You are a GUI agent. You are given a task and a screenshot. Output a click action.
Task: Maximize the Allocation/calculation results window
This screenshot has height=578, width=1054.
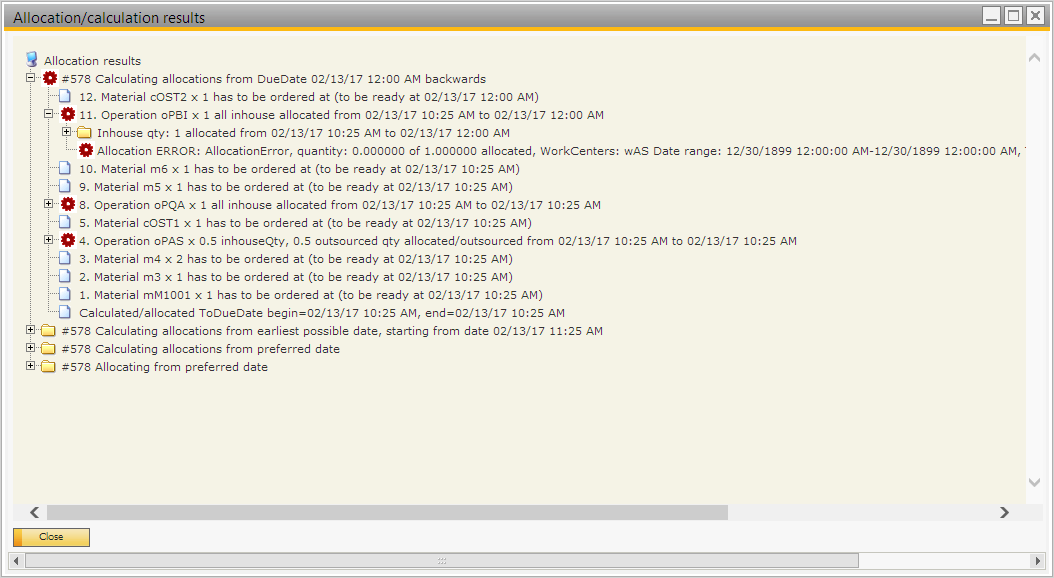click(1013, 16)
